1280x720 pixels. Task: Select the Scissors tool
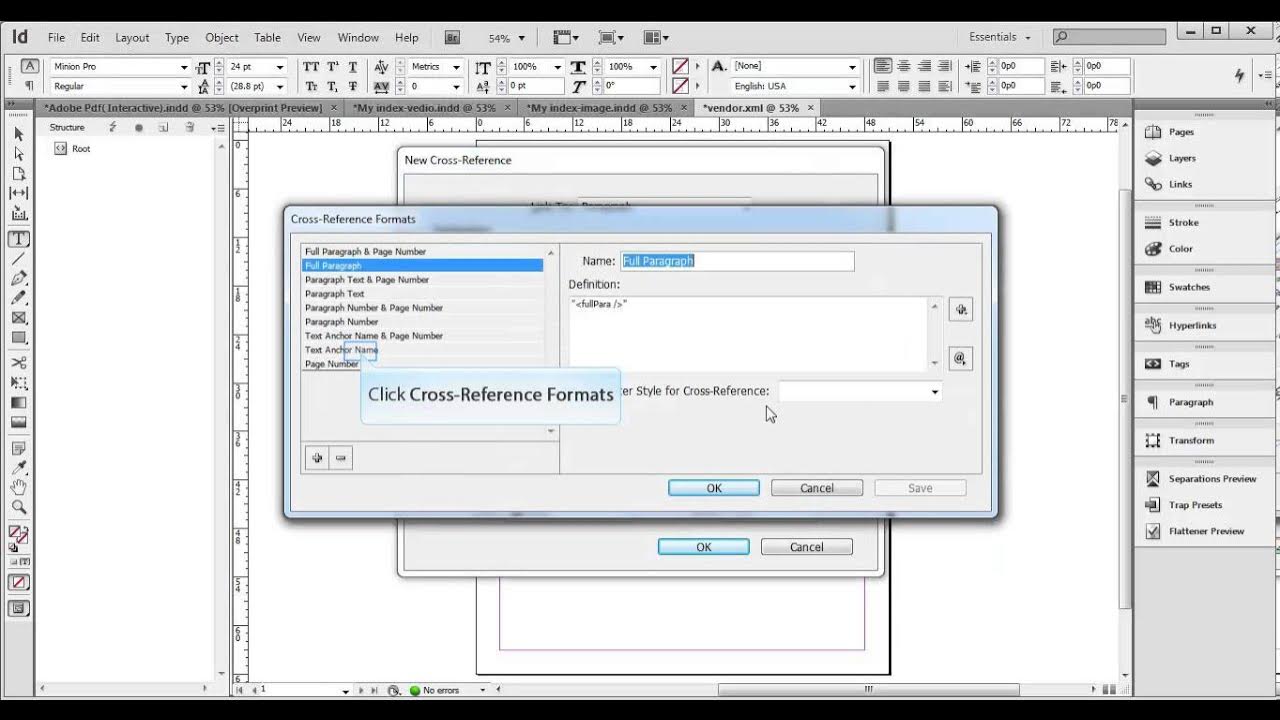click(x=18, y=363)
